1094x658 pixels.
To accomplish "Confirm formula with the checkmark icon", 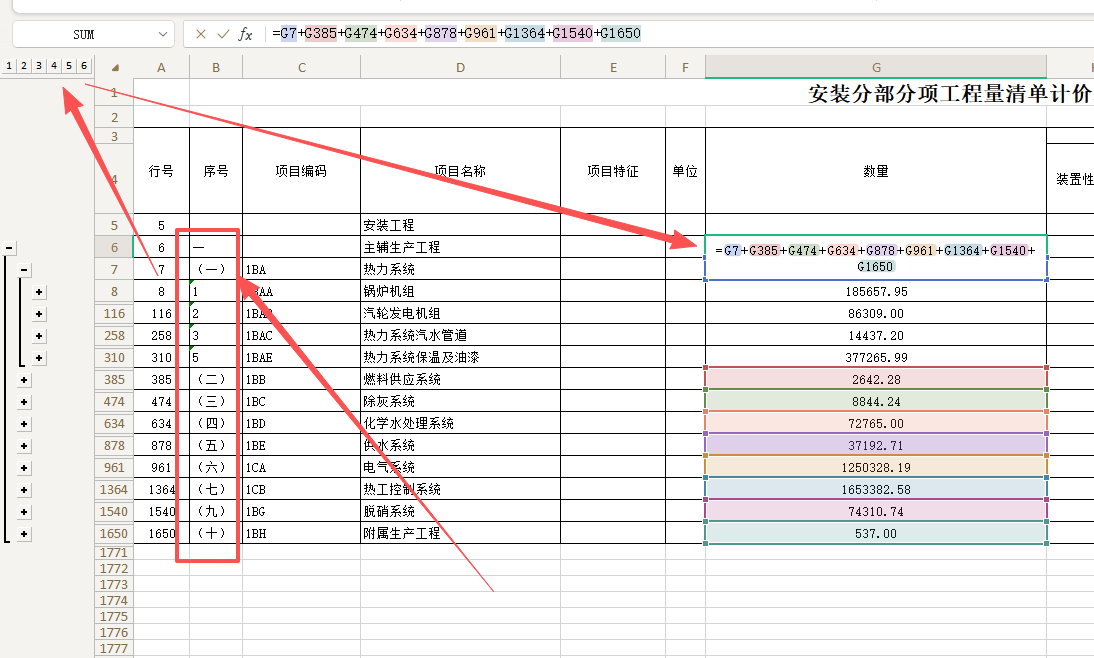I will click(x=223, y=34).
